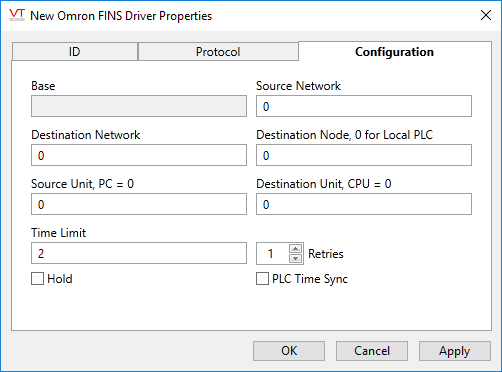Click the Retries value box
Image resolution: width=502 pixels, height=372 pixels.
click(273, 254)
